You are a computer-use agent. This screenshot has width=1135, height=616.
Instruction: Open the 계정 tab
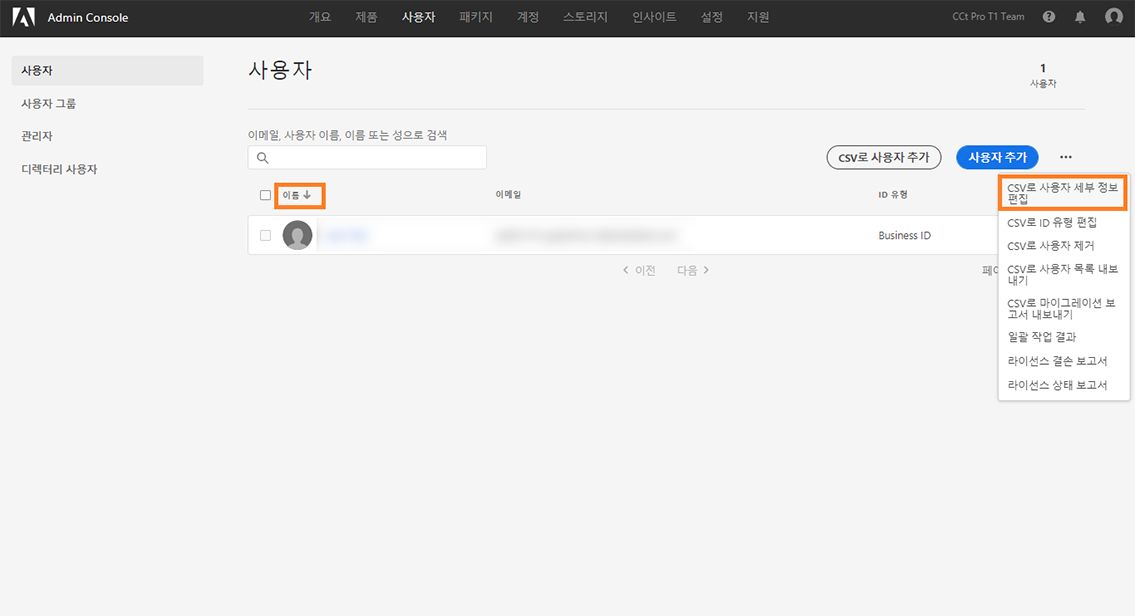click(528, 17)
